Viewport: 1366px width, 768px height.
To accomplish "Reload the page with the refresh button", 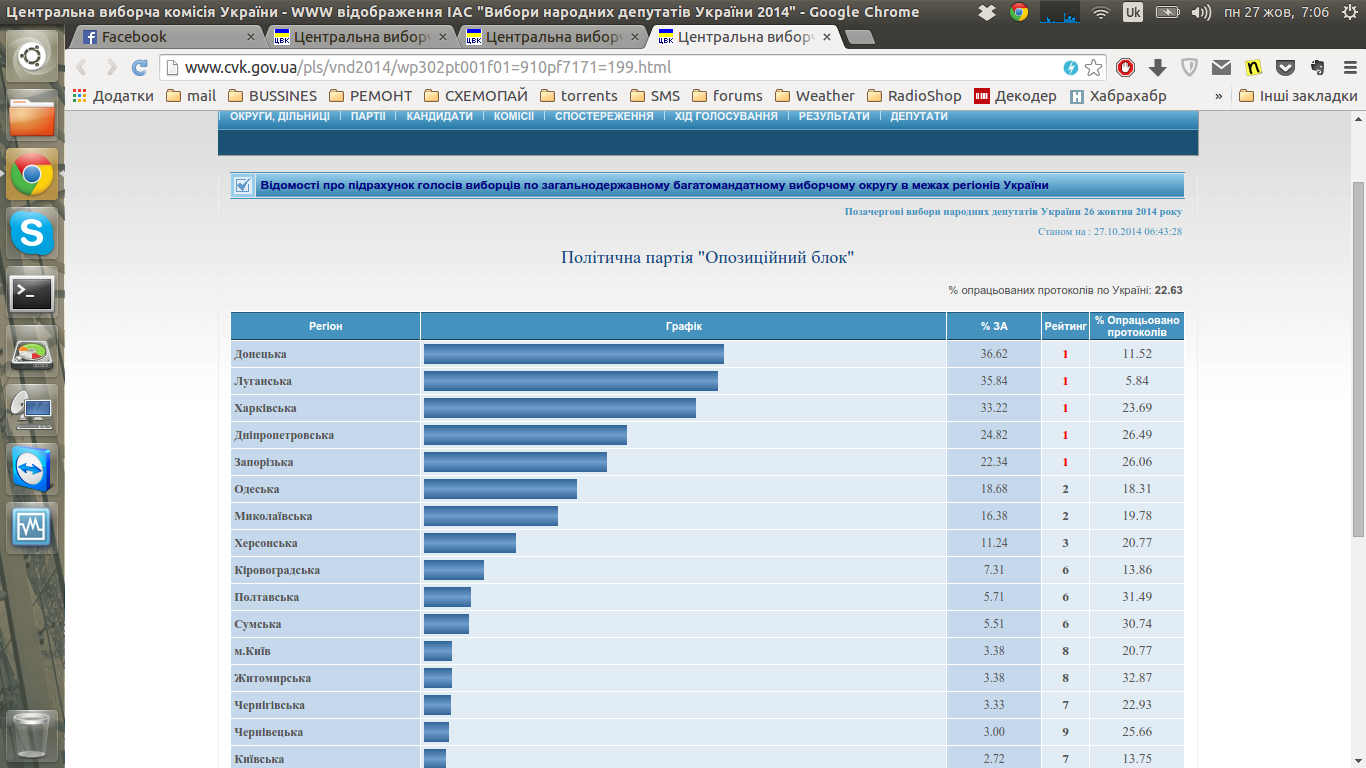I will [140, 68].
